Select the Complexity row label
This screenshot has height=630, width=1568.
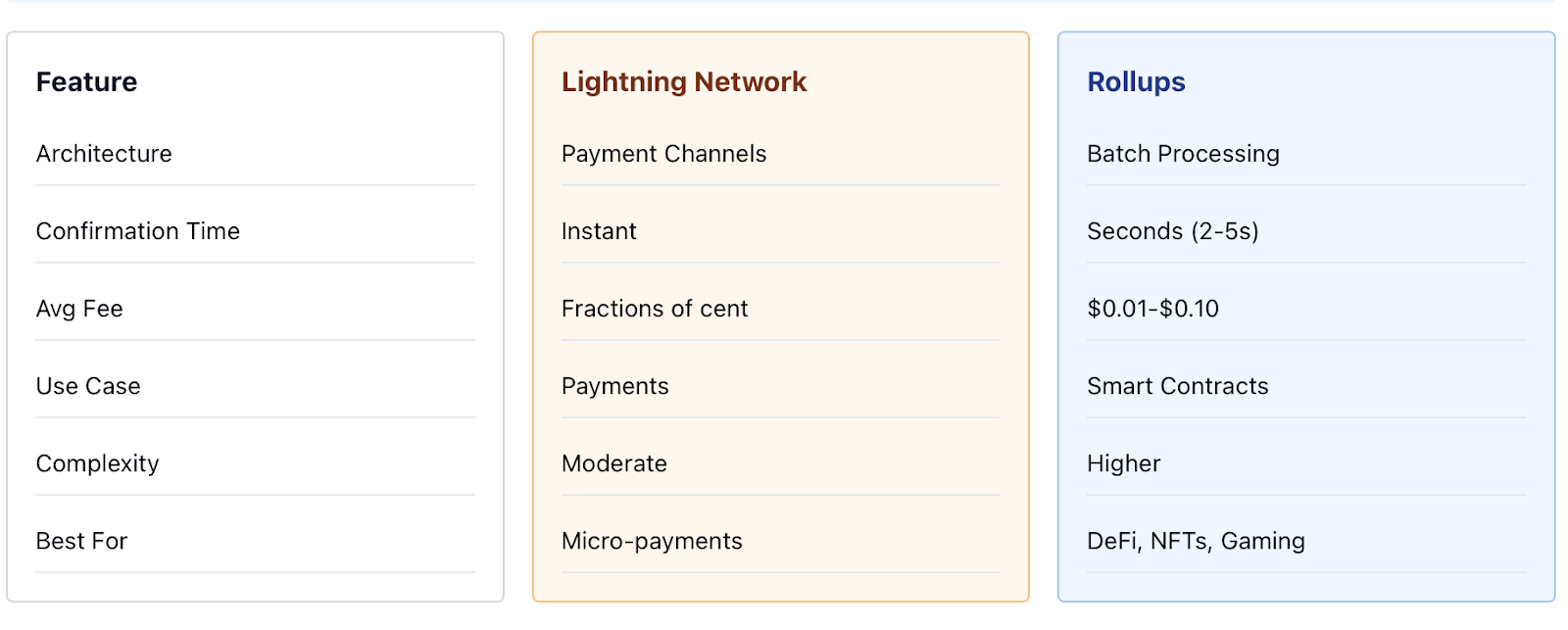97,463
